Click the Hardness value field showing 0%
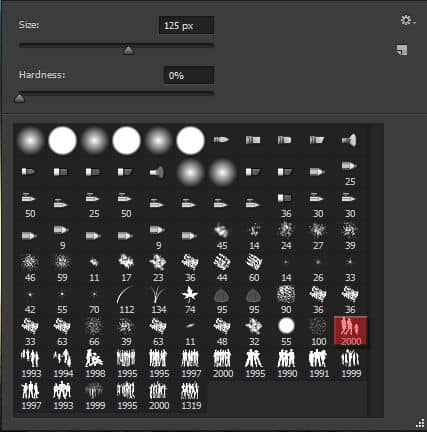427x432 pixels. (189, 75)
